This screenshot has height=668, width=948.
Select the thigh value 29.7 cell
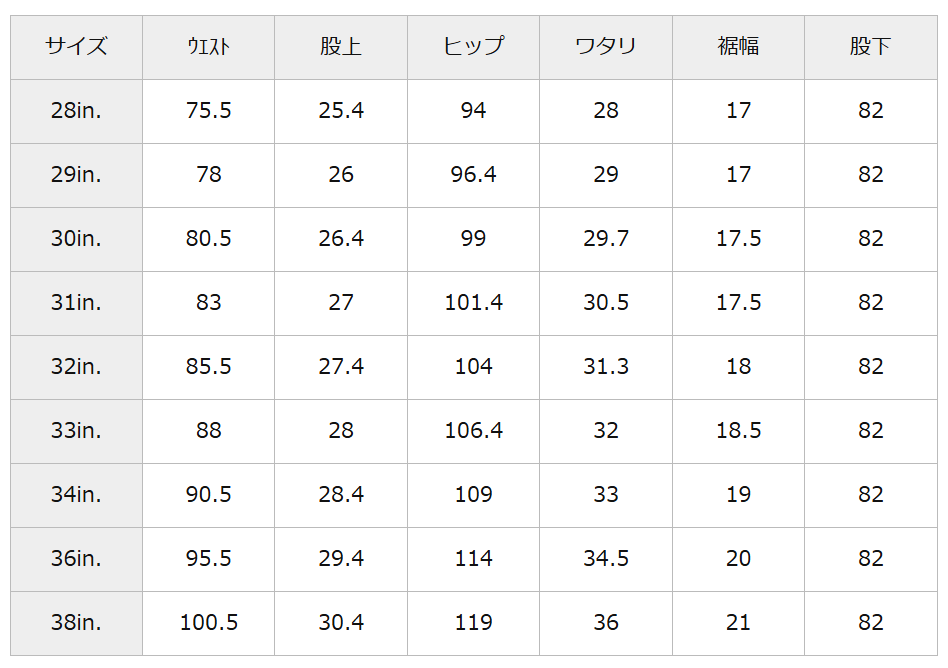pos(606,238)
